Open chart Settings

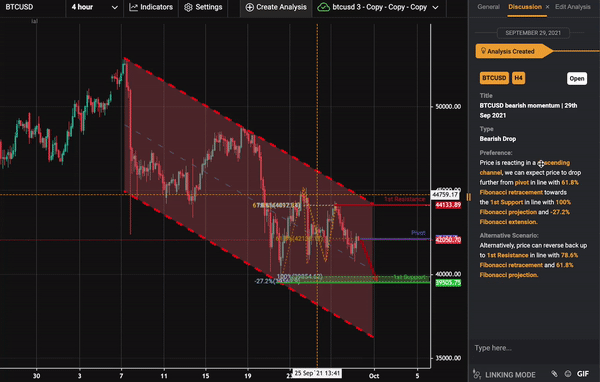203,7
